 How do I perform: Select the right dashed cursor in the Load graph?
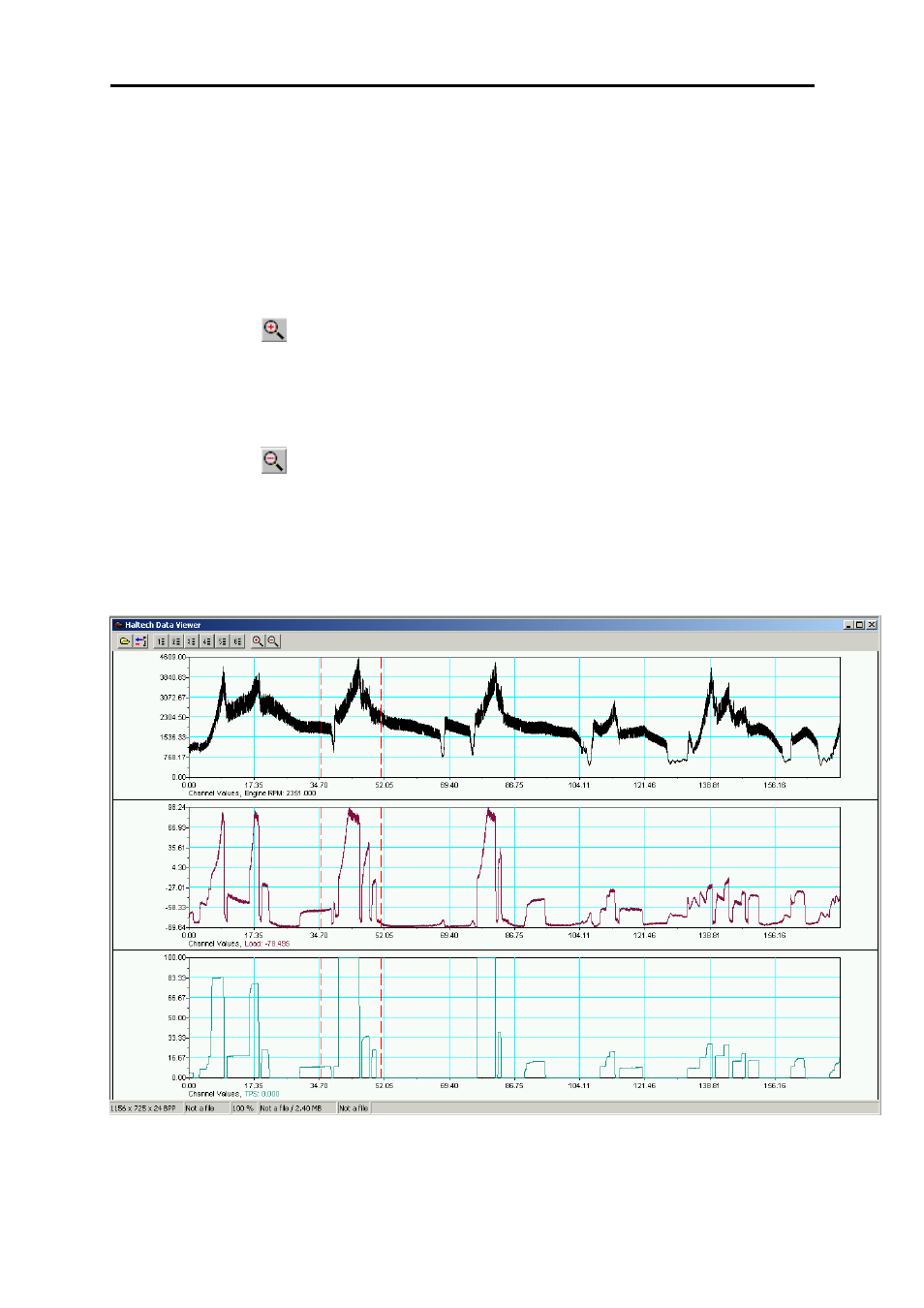click(x=382, y=867)
